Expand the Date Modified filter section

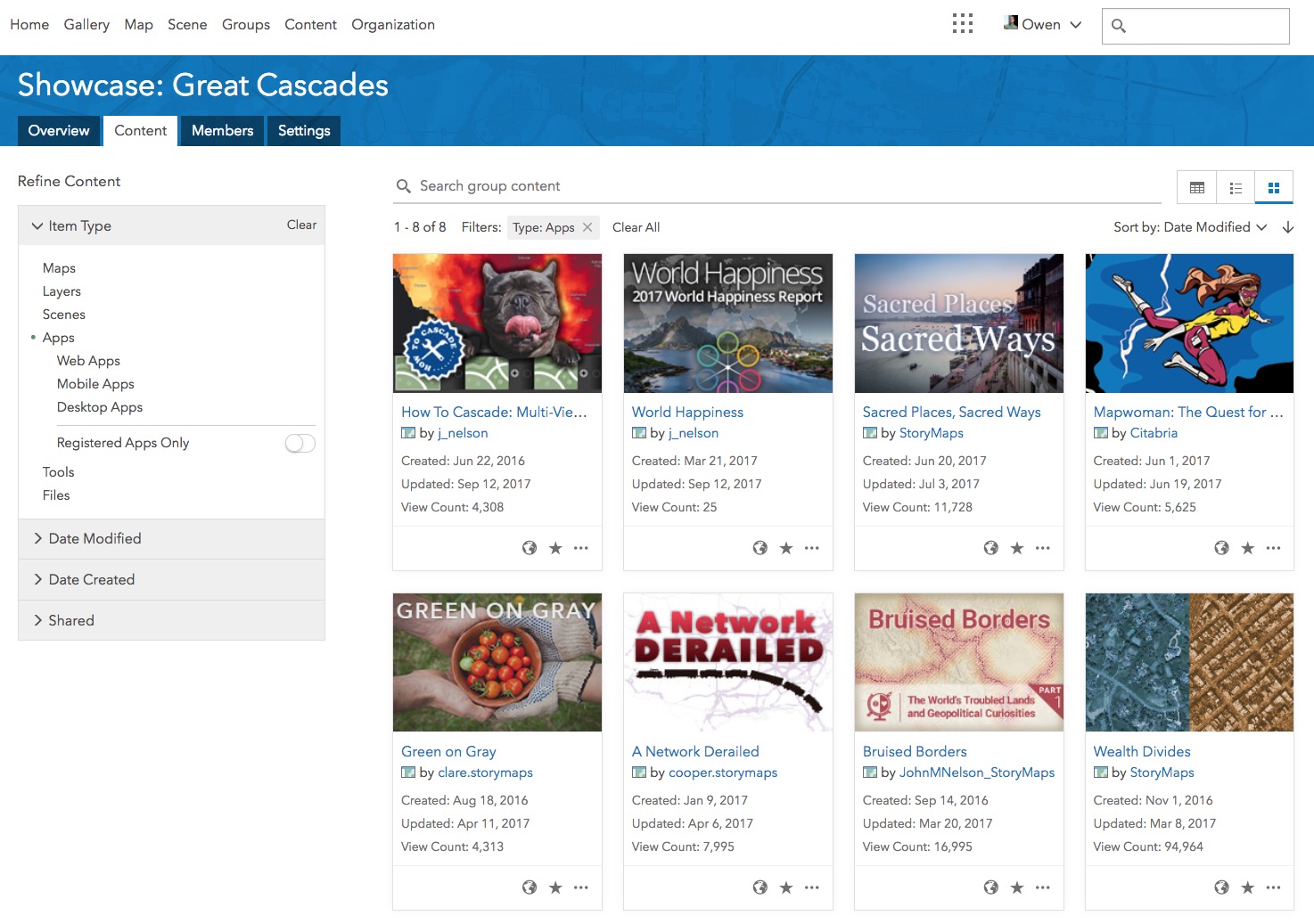[94, 539]
